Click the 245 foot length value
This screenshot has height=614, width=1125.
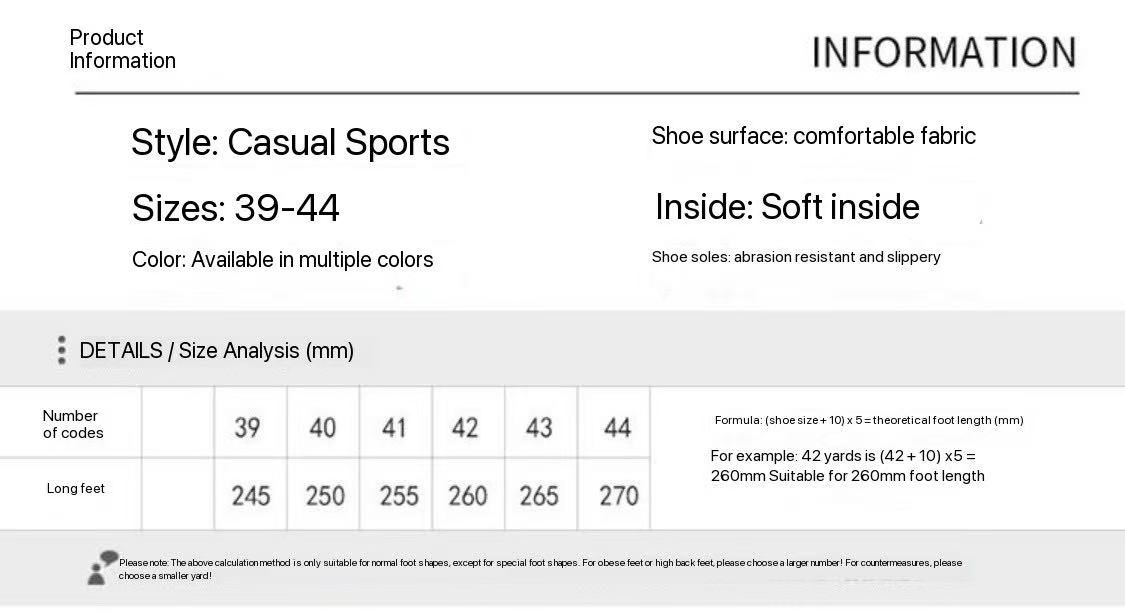pos(250,496)
